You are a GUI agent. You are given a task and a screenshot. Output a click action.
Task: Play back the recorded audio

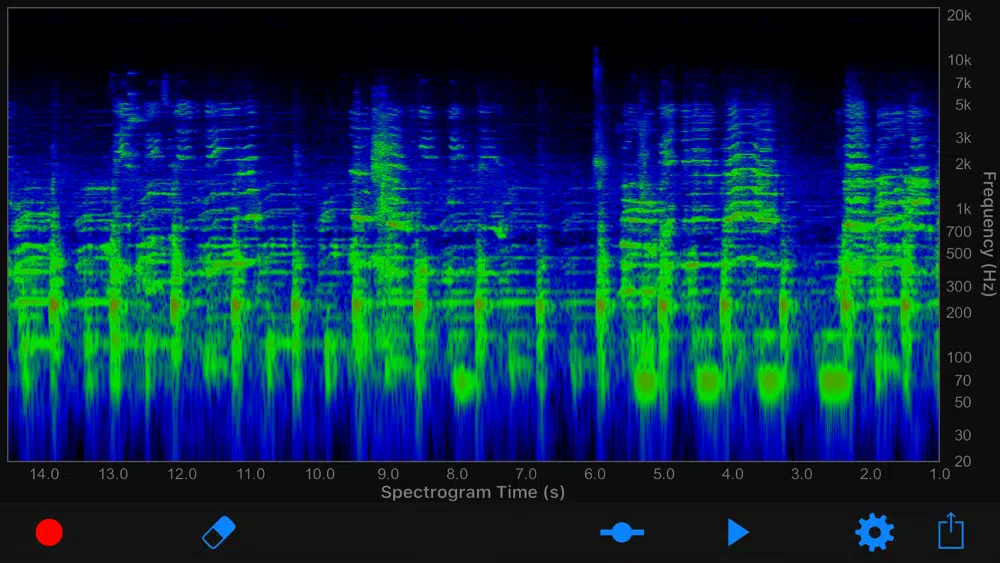[738, 532]
